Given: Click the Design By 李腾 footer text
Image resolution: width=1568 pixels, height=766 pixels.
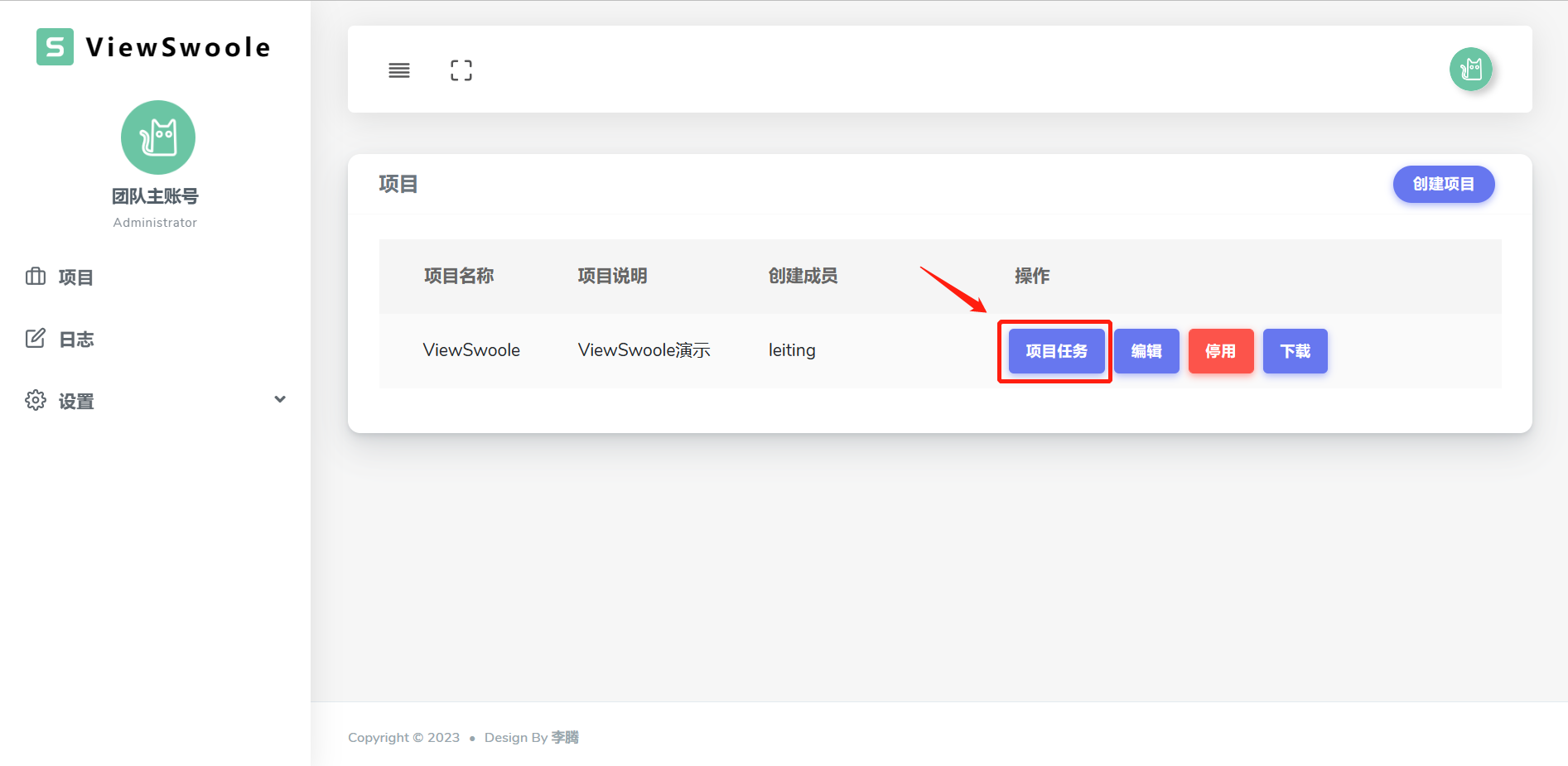Looking at the screenshot, I should [x=532, y=737].
